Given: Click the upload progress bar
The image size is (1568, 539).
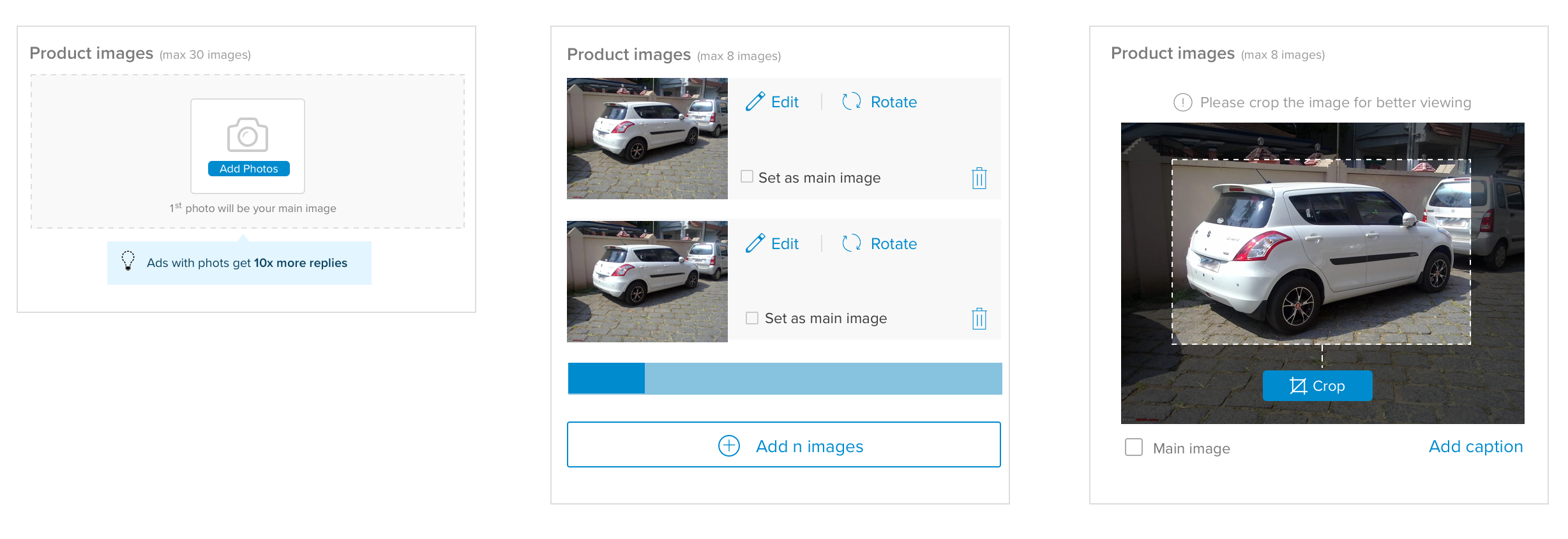Looking at the screenshot, I should pyautogui.click(x=783, y=378).
